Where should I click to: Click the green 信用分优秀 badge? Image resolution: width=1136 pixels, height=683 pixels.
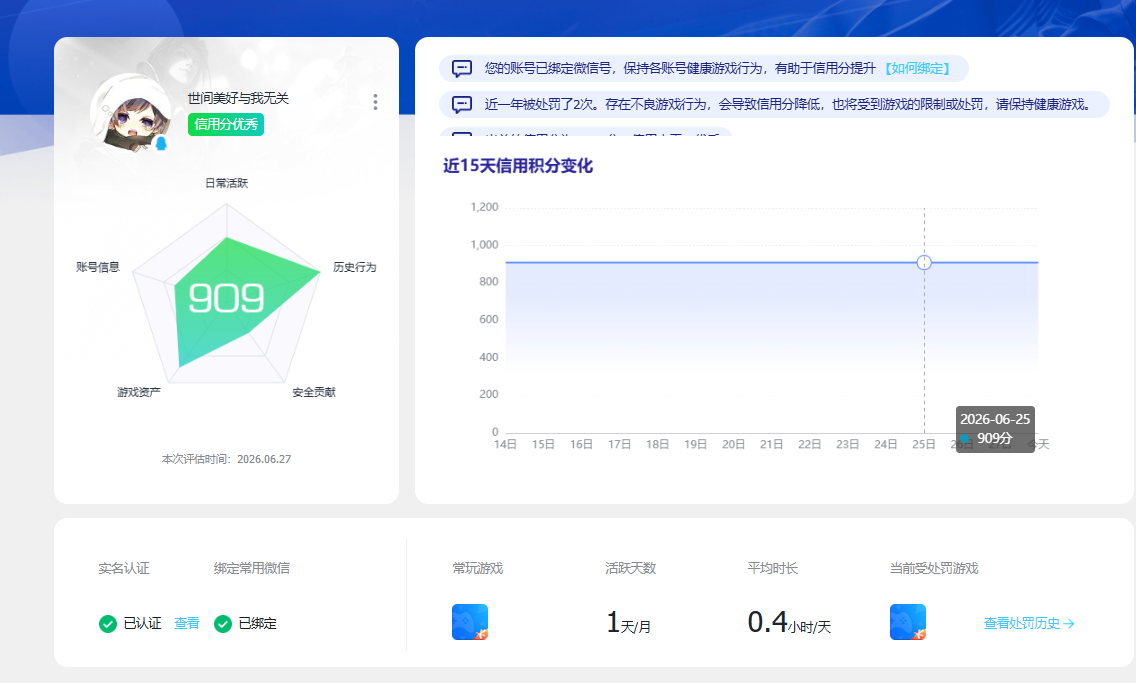click(226, 124)
